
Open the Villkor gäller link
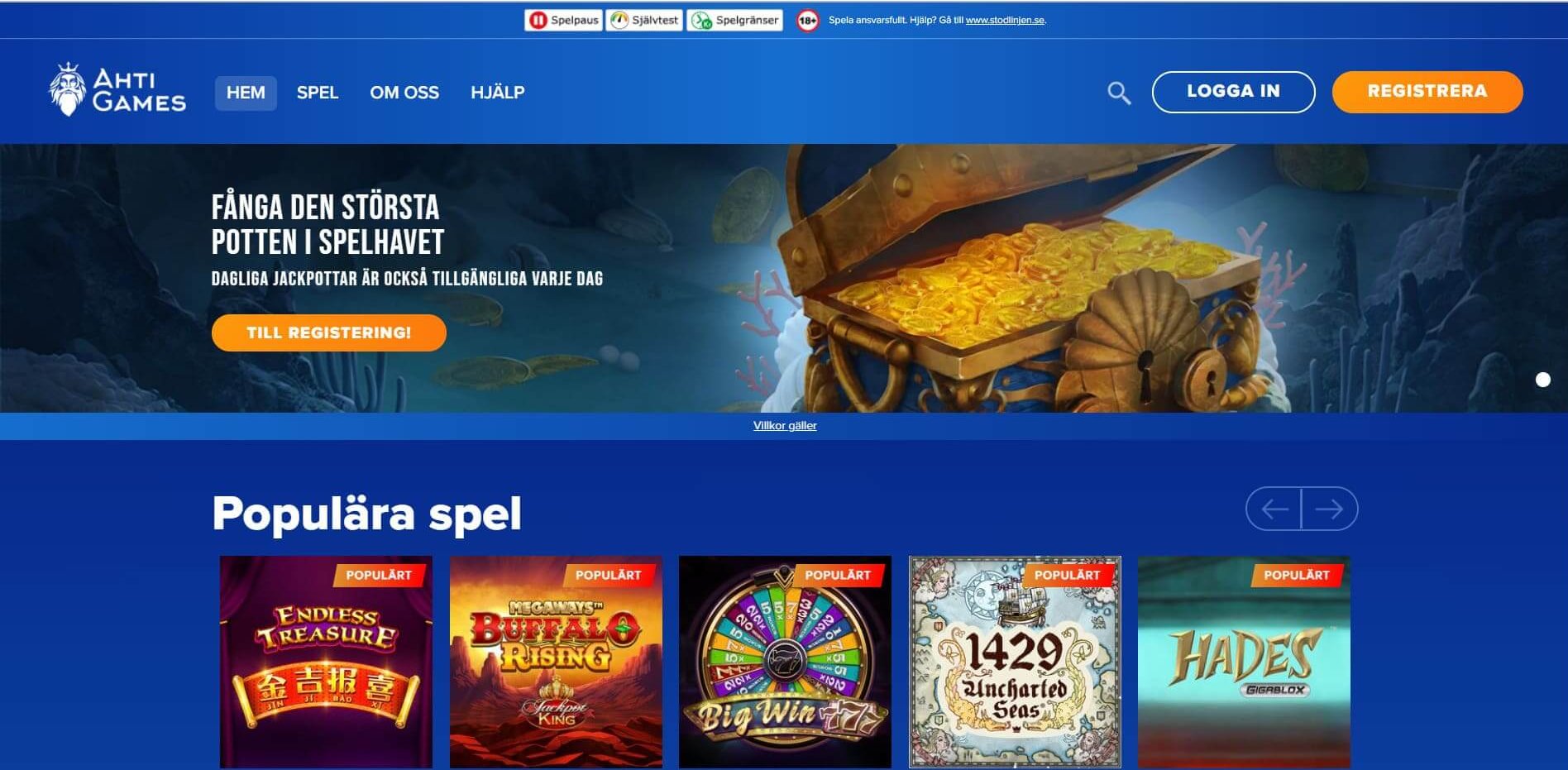point(785,425)
